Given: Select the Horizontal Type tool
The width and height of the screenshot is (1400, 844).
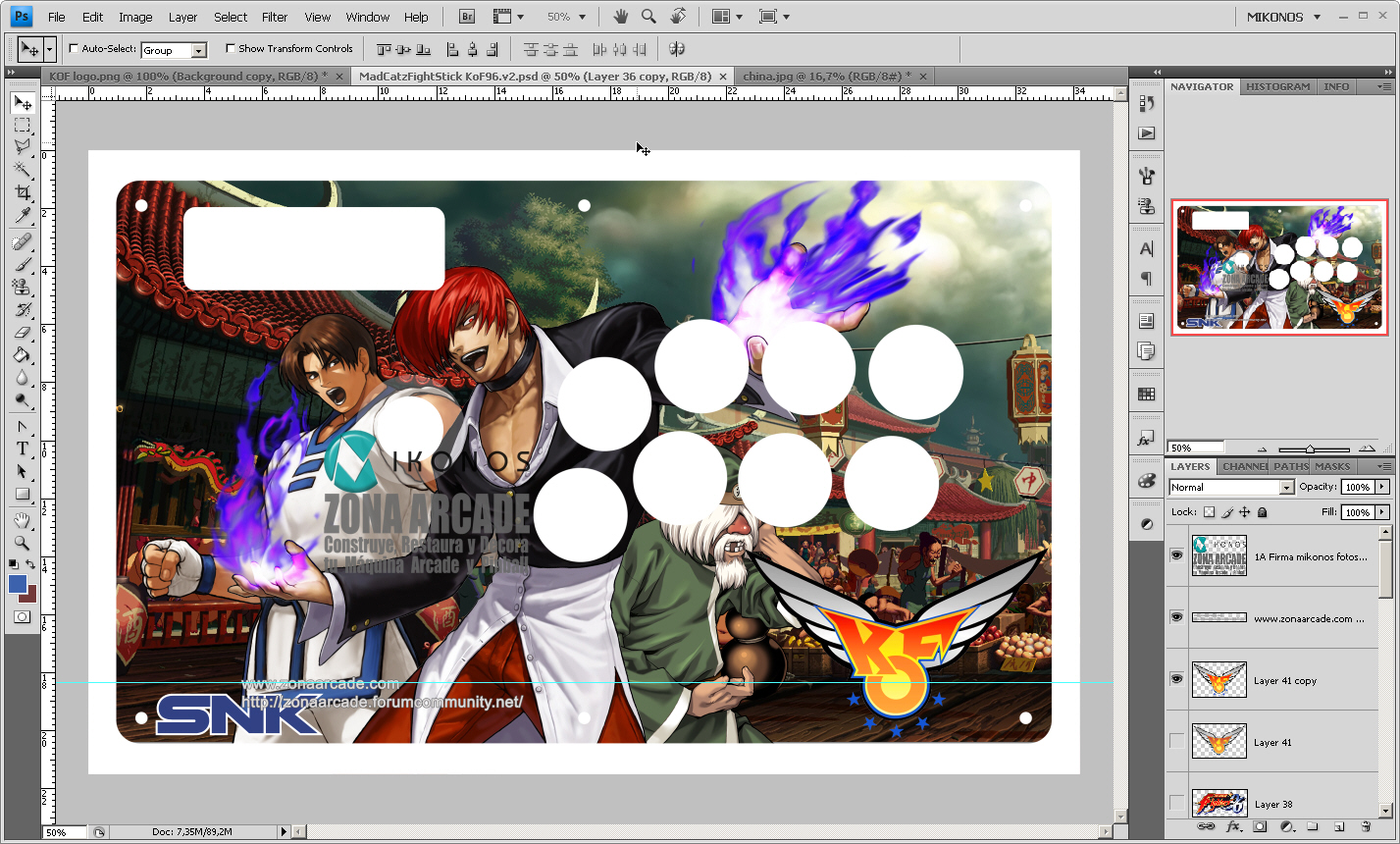Looking at the screenshot, I should [22, 447].
